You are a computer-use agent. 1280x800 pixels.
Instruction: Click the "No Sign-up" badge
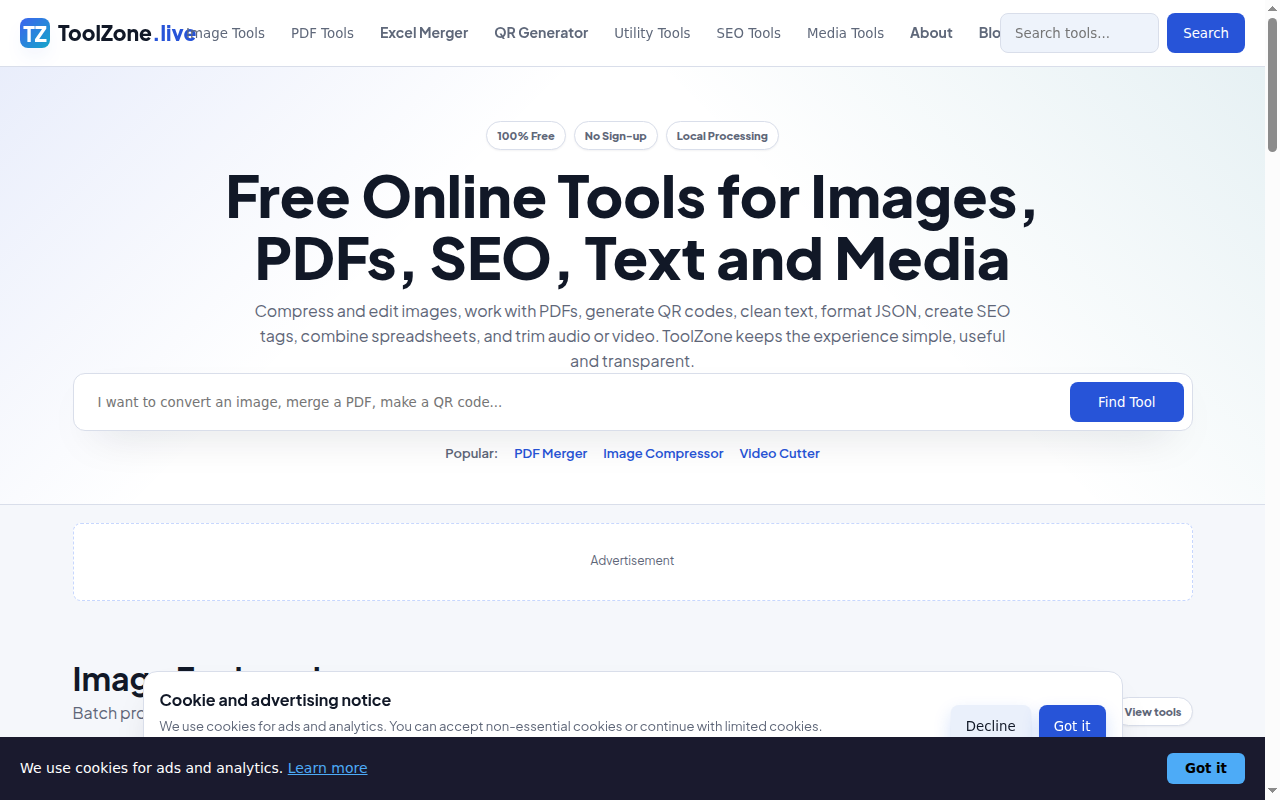point(616,136)
